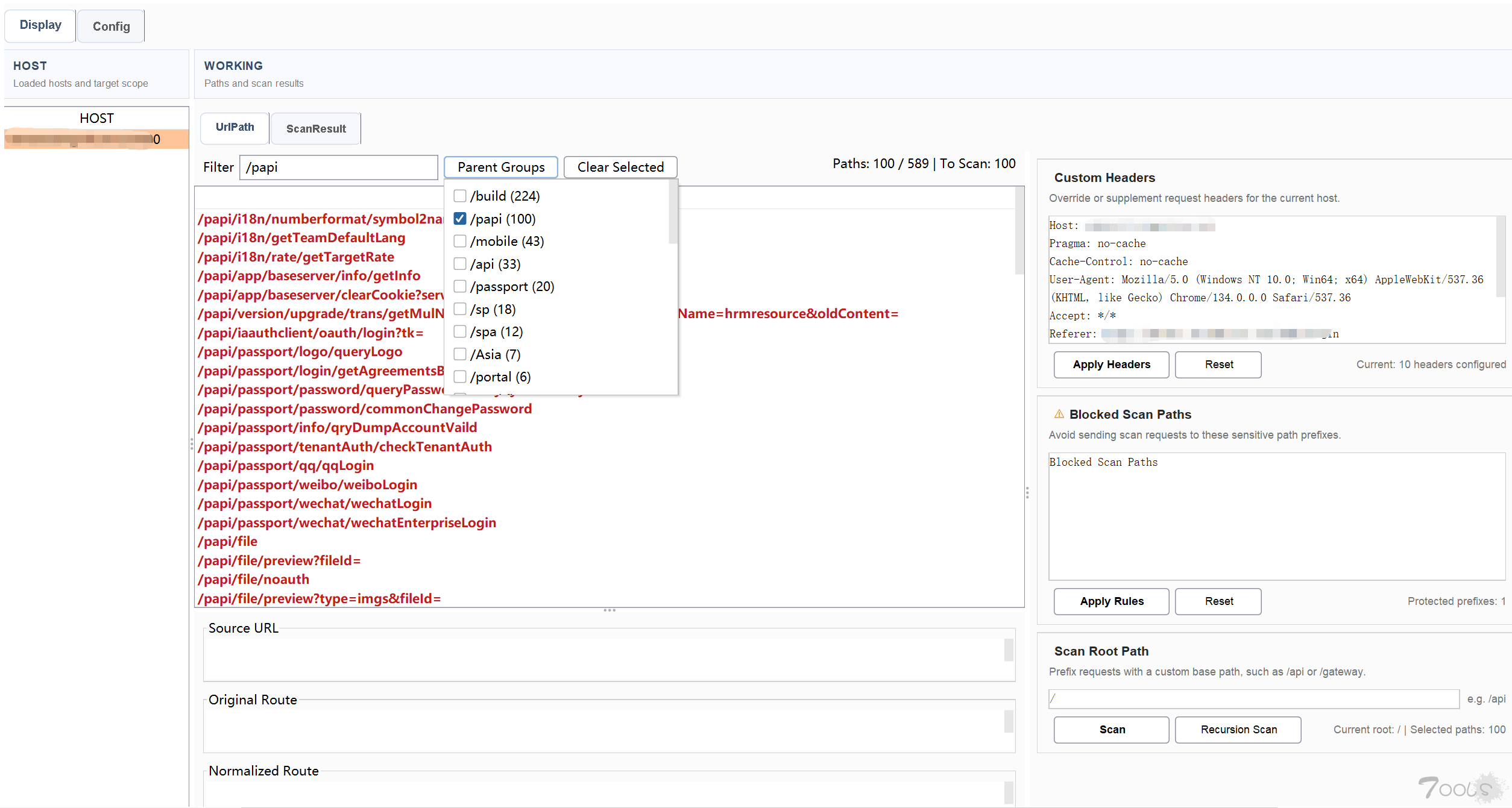Check the /build (224) group checkbox
Image resolution: width=1512 pixels, height=808 pixels.
[460, 196]
